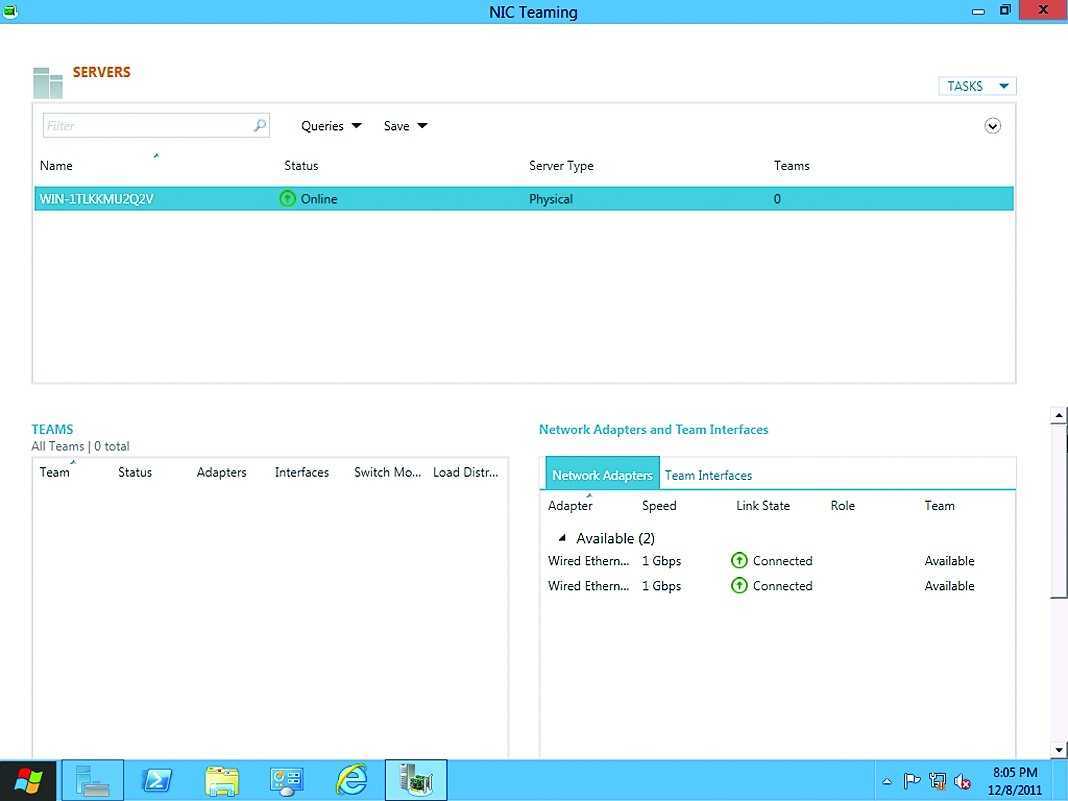The width and height of the screenshot is (1068, 801).
Task: Select the first Wired Ethernet adapter
Action: tap(589, 561)
